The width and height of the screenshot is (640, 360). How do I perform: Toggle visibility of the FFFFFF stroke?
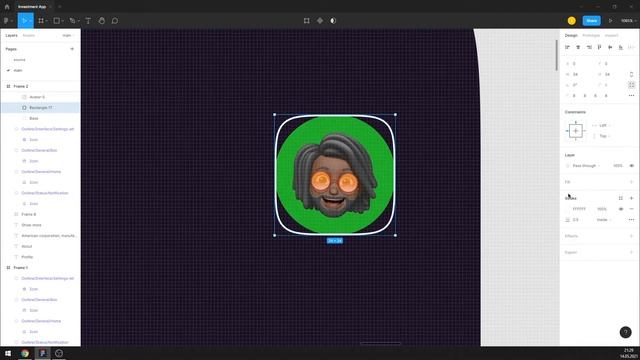621,209
